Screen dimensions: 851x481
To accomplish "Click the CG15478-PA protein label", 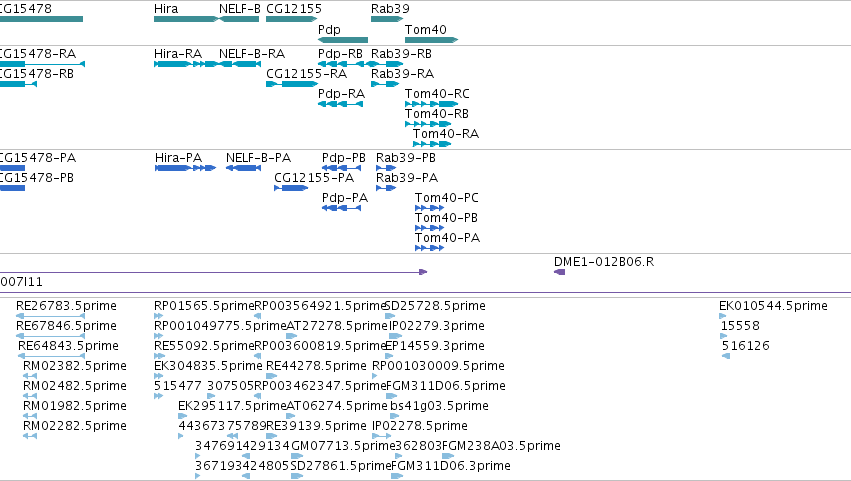I will click(x=38, y=158).
